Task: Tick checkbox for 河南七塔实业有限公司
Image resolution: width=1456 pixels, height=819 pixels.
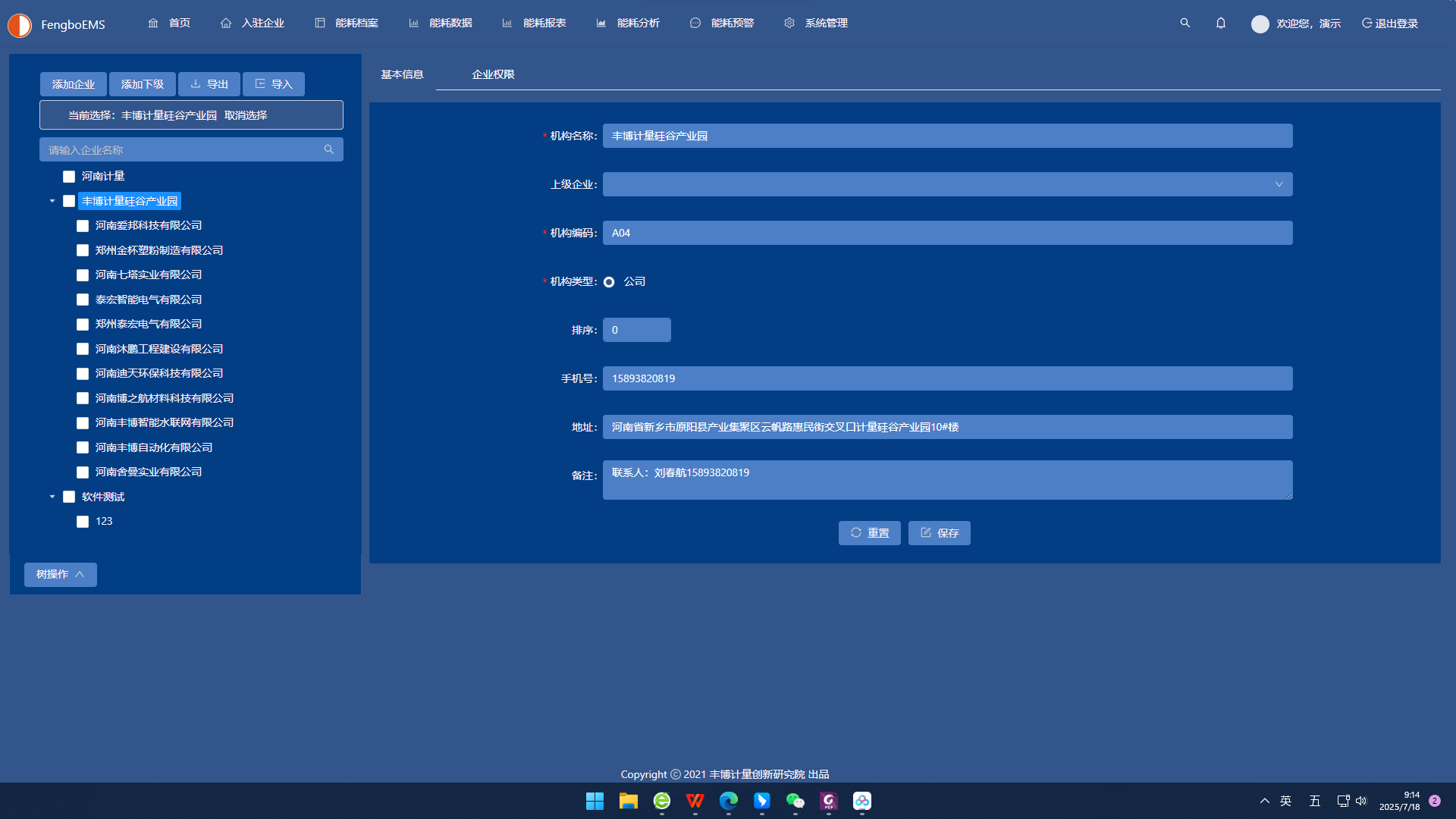Action: tap(83, 275)
